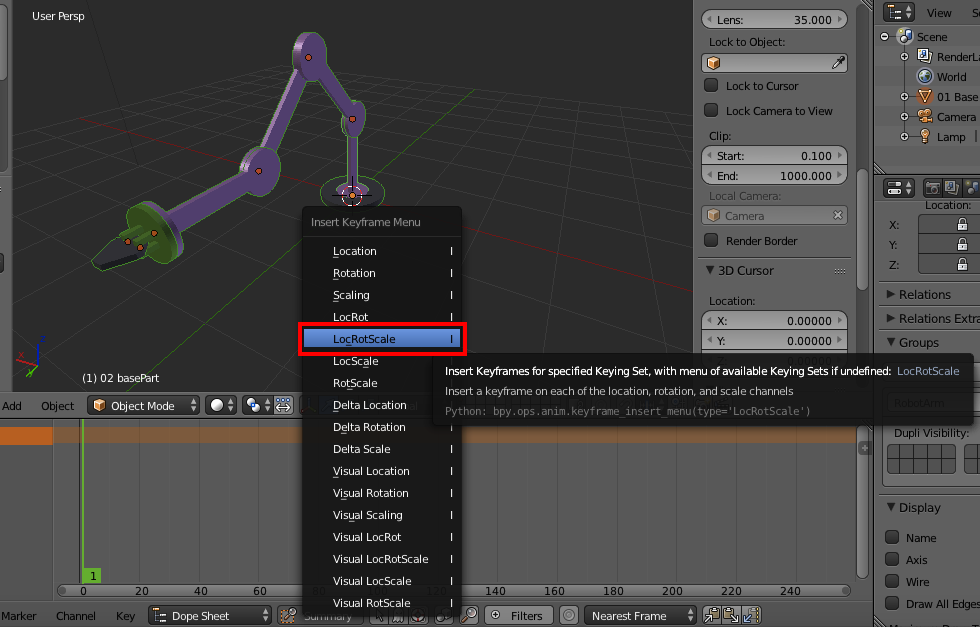Click the Copy keyframes icon
The image size is (980, 627).
(x=712, y=615)
